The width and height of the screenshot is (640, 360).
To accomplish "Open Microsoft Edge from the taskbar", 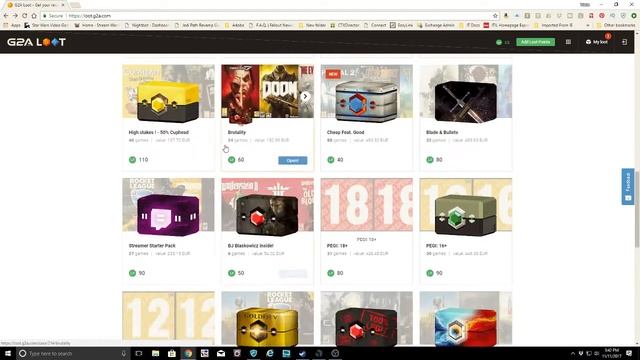I will coord(270,353).
